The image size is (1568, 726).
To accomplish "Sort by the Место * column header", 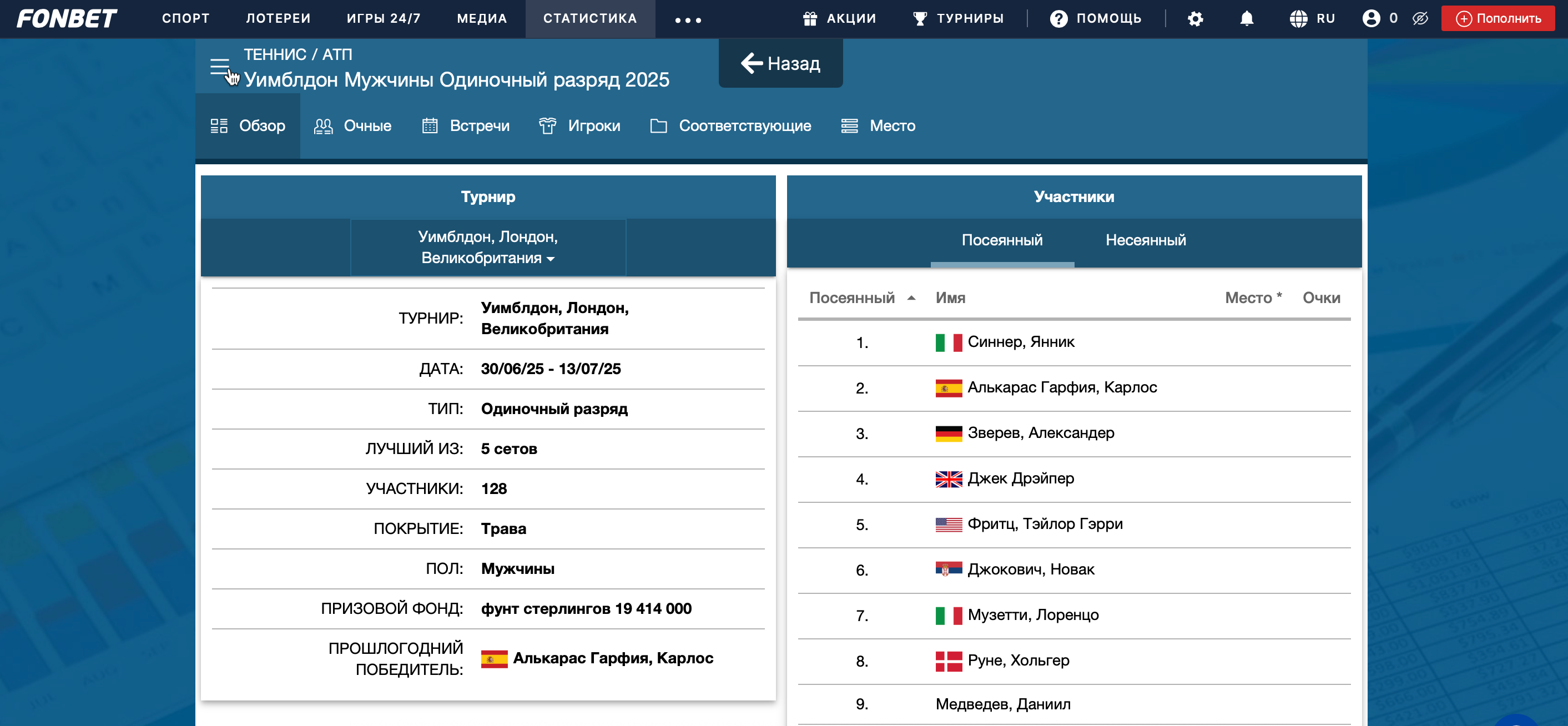I will pyautogui.click(x=1253, y=298).
